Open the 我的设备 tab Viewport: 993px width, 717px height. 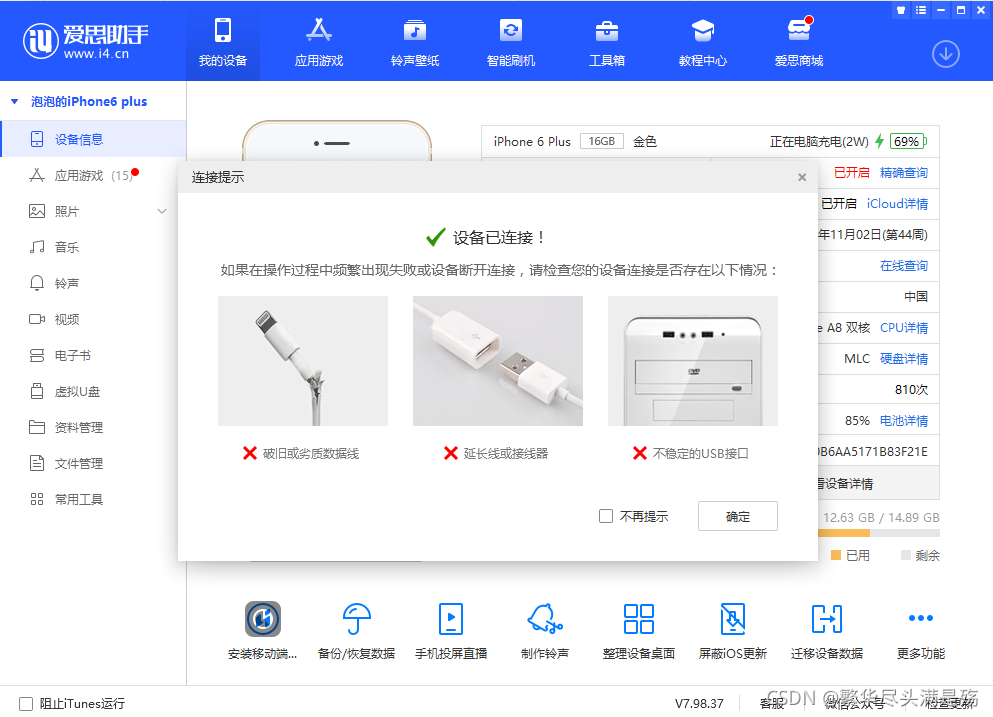(x=222, y=42)
